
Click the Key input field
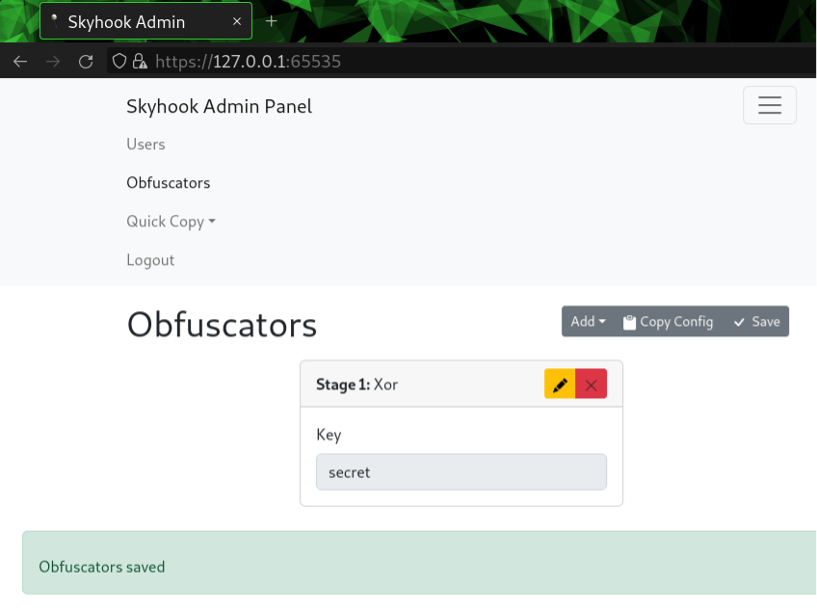coord(461,472)
